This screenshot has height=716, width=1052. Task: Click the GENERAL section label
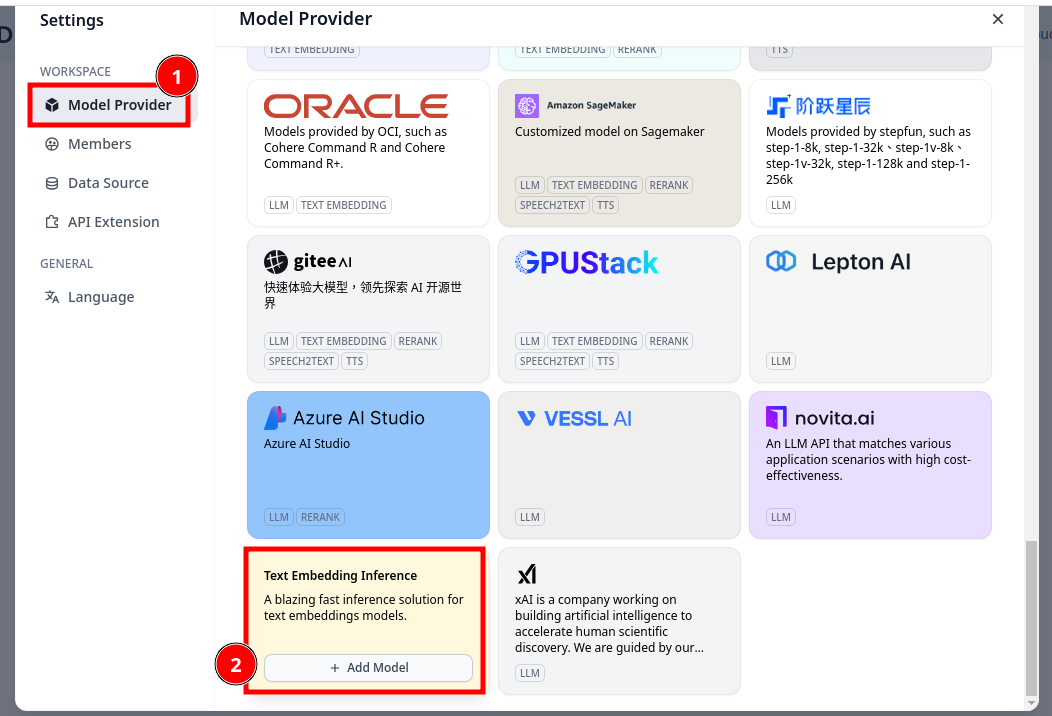[x=66, y=264]
